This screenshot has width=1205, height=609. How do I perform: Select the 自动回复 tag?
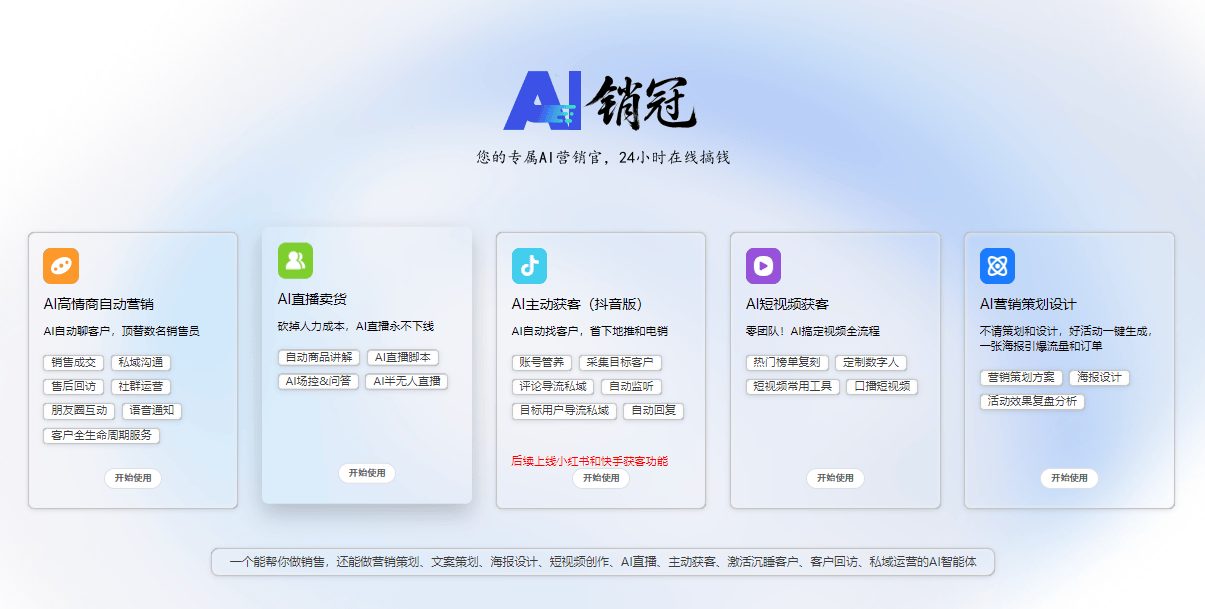coord(653,411)
